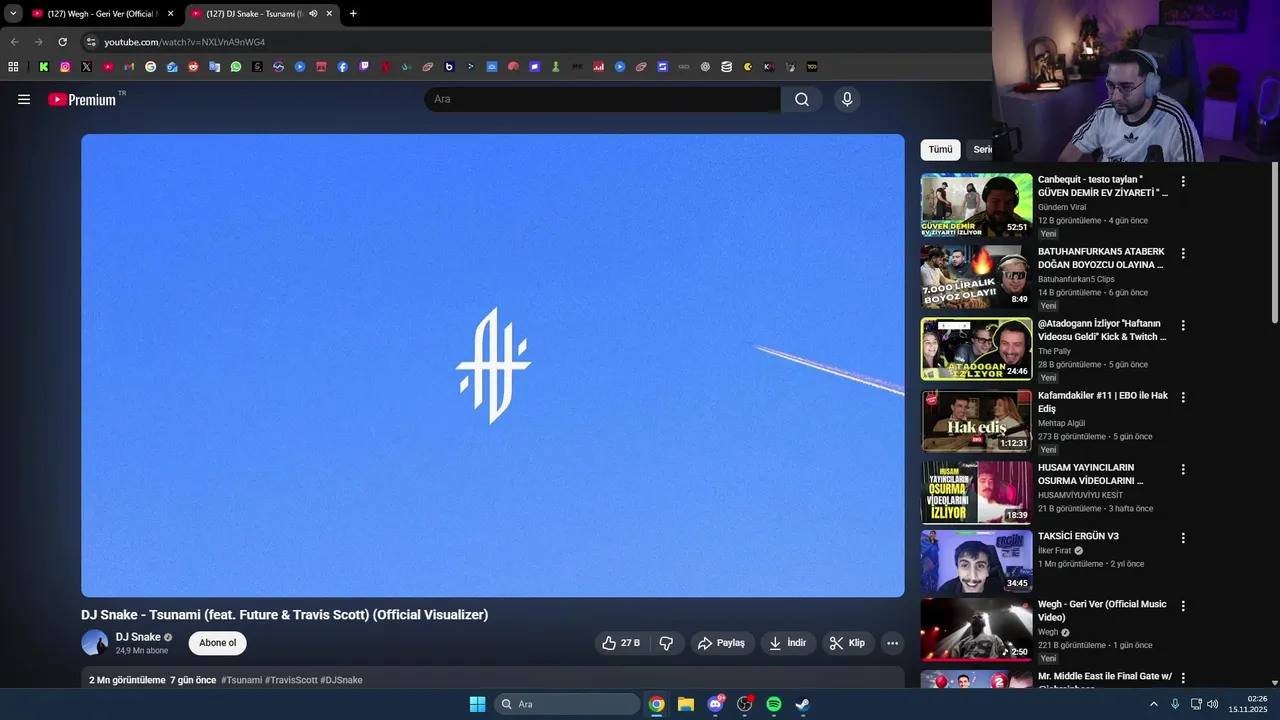Go back in browser history

pyautogui.click(x=14, y=42)
